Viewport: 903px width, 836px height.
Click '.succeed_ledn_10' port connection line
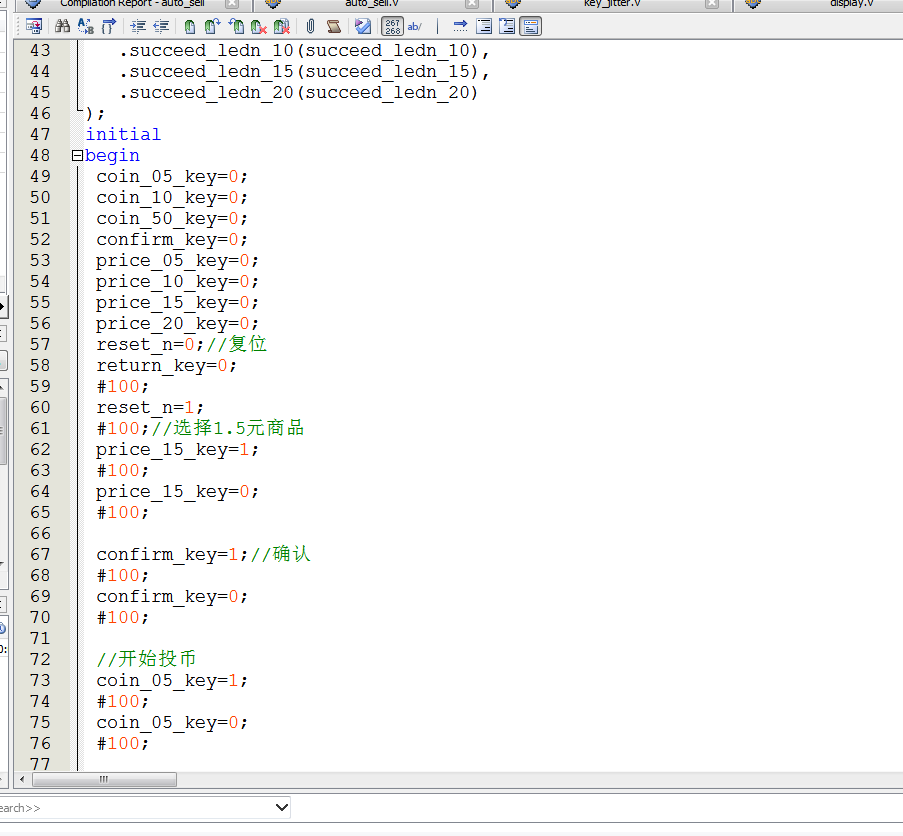coord(304,51)
